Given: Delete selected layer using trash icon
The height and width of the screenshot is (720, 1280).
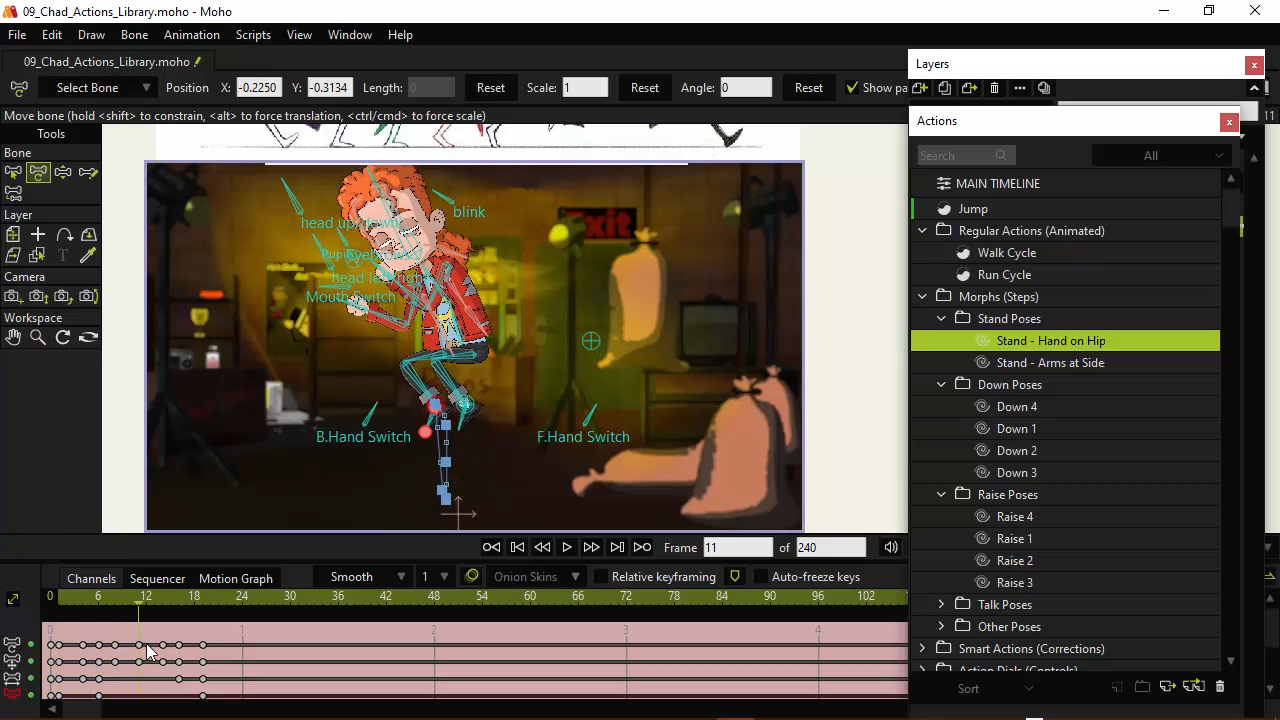Looking at the screenshot, I should click(994, 88).
